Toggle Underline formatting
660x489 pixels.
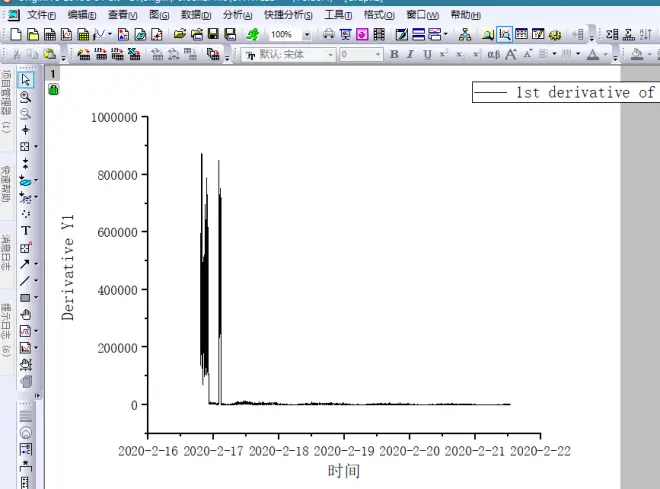[x=428, y=54]
